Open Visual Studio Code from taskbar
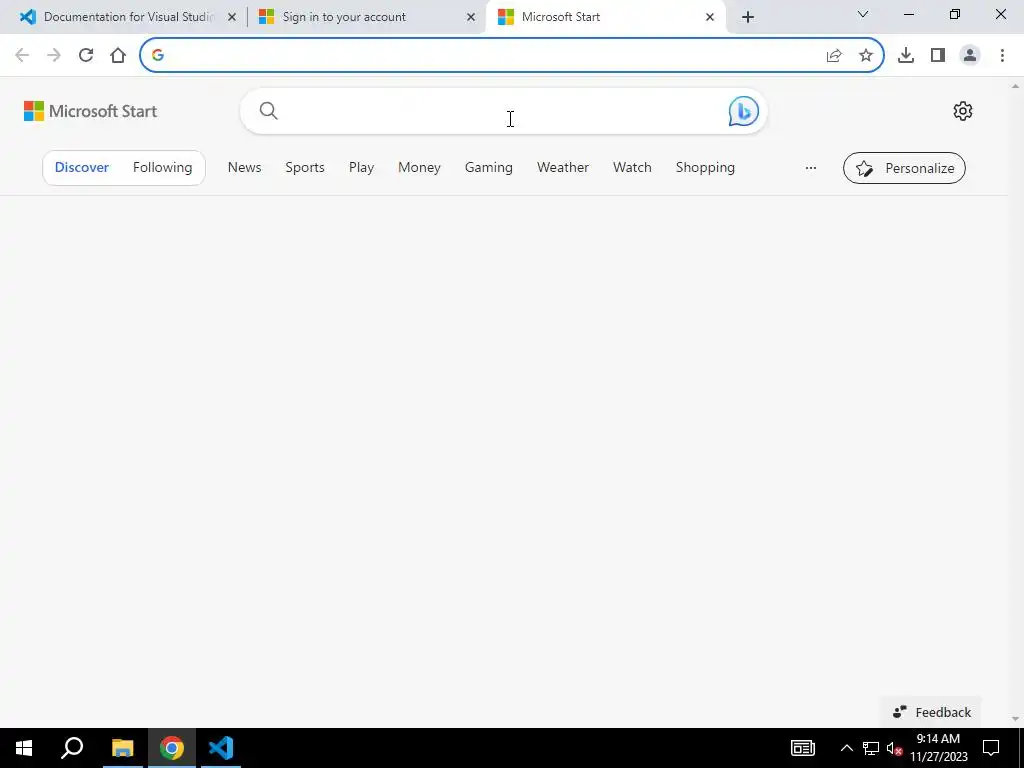 [221, 748]
